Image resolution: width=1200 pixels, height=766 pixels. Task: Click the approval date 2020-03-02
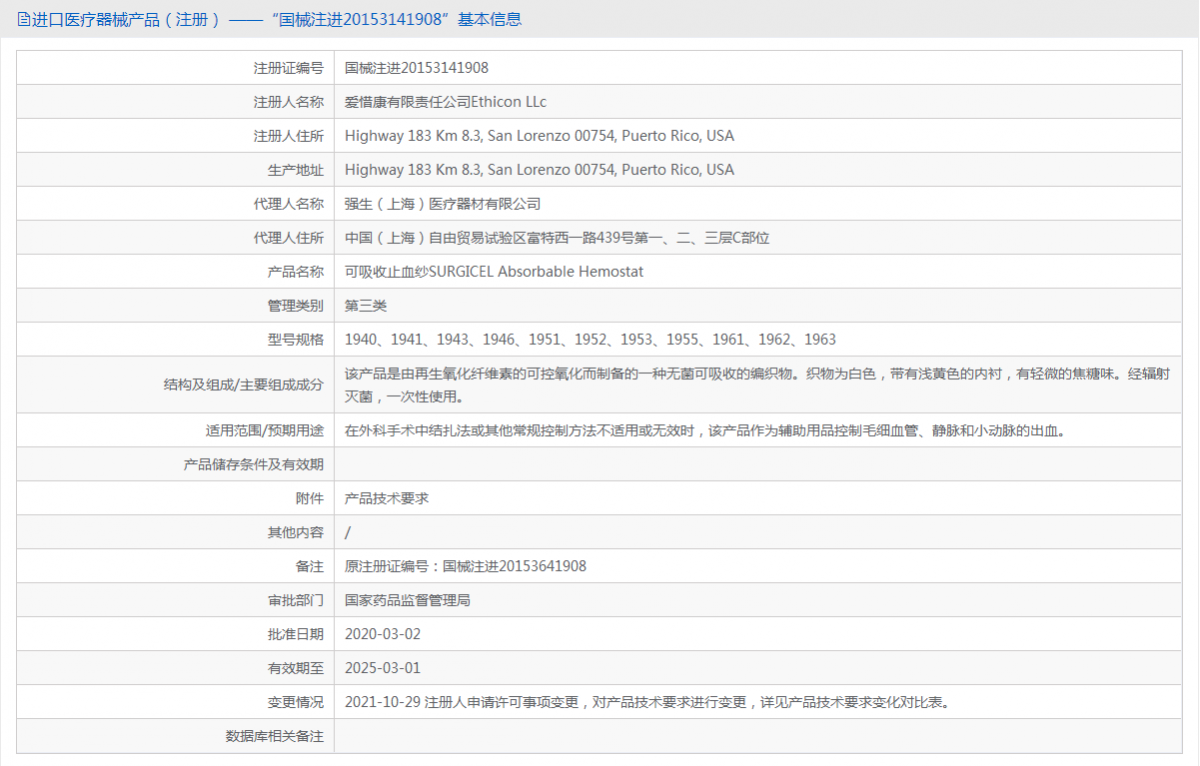coord(382,634)
